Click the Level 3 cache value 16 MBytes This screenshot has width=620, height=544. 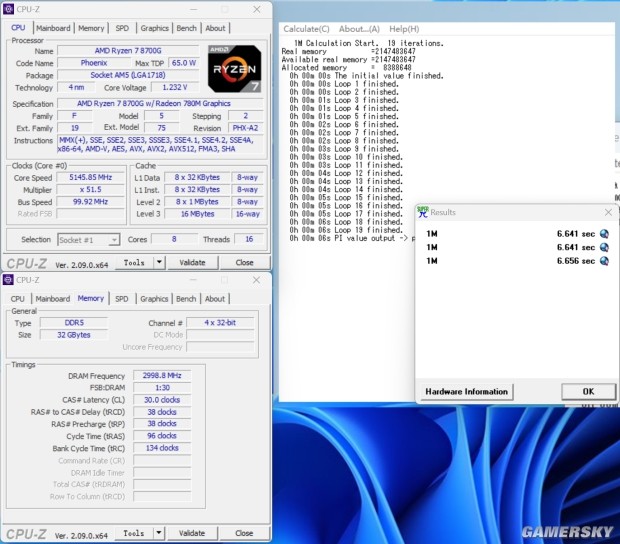pyautogui.click(x=197, y=214)
